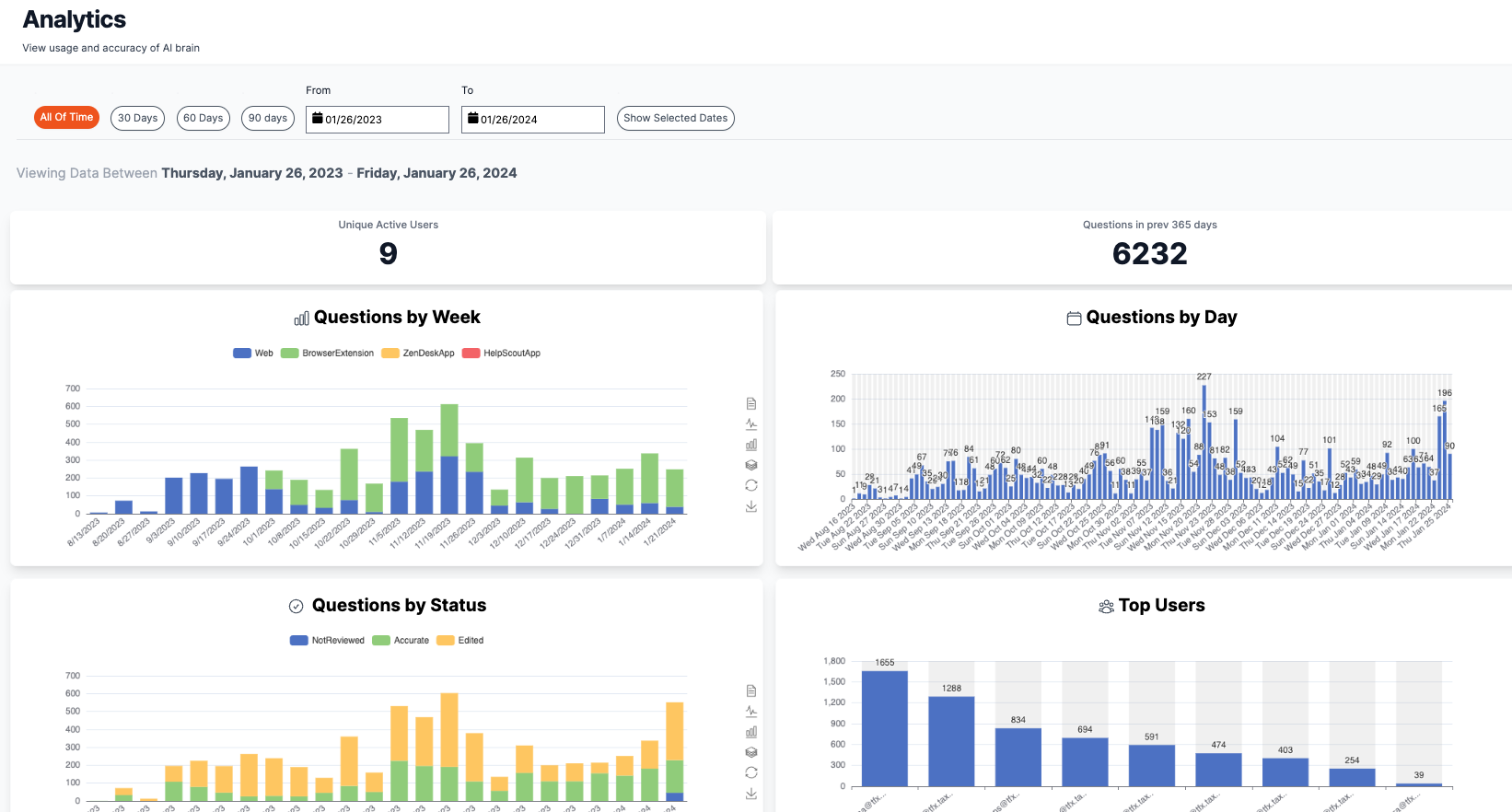
Task: Select the 90 days range
Action: coord(268,118)
